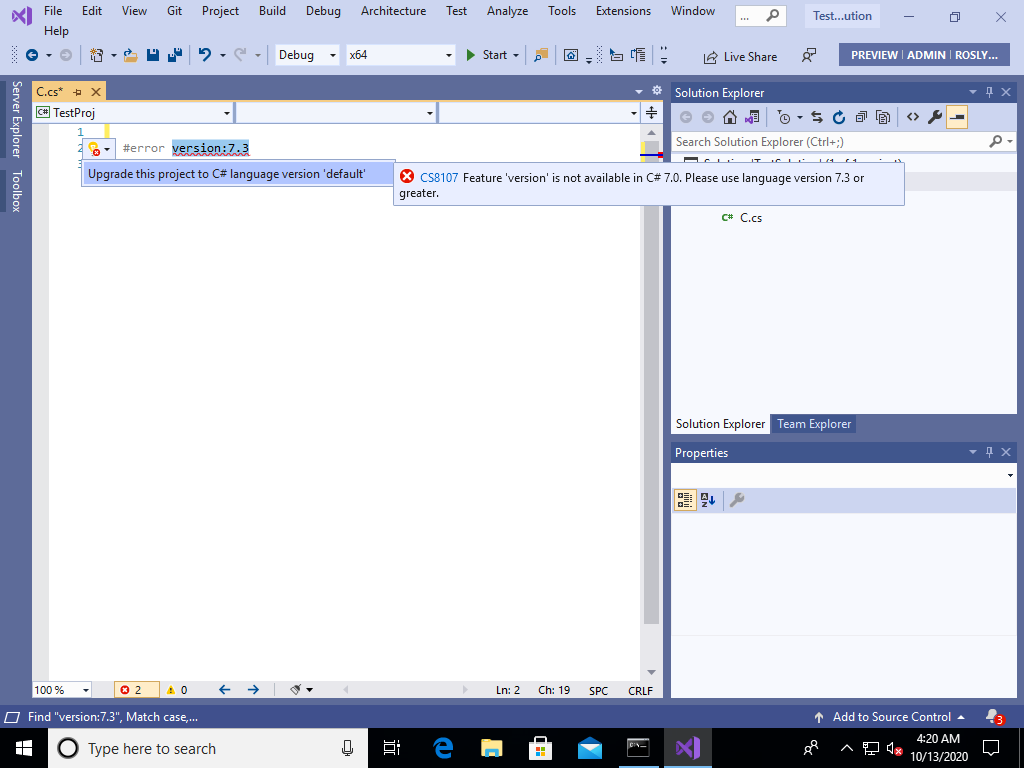Toggle auto-hide pin on Solution Explorer

(989, 92)
